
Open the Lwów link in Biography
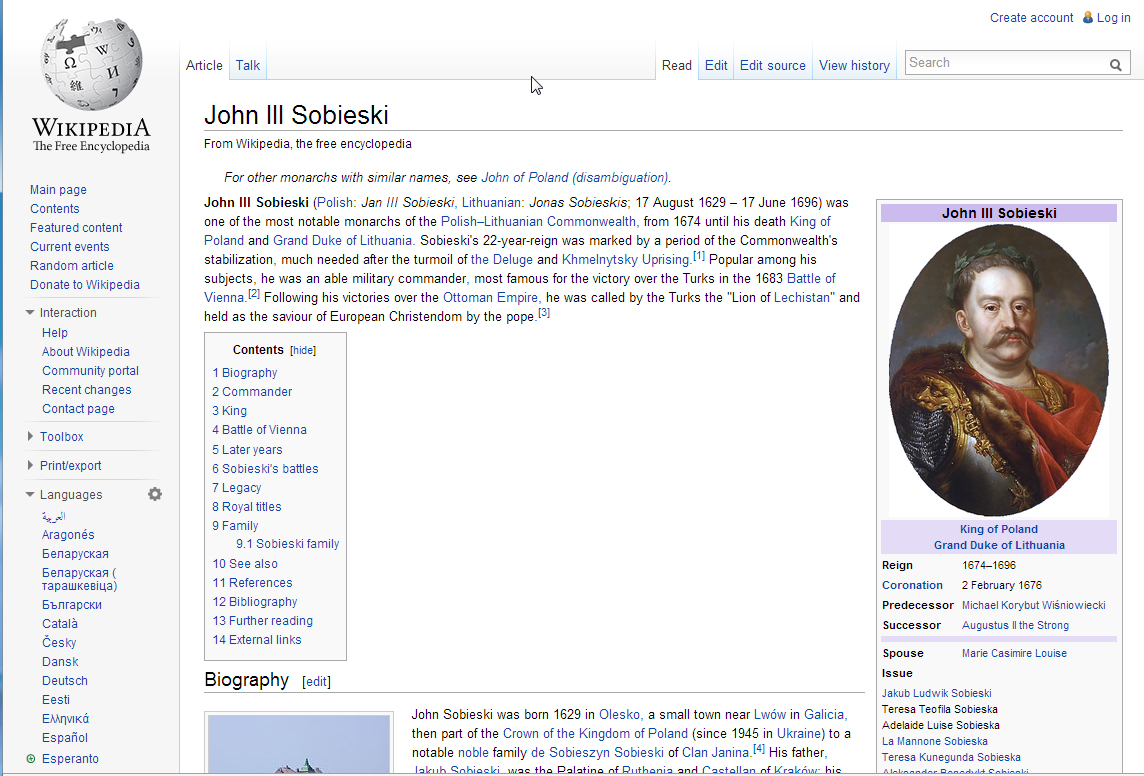tap(770, 714)
